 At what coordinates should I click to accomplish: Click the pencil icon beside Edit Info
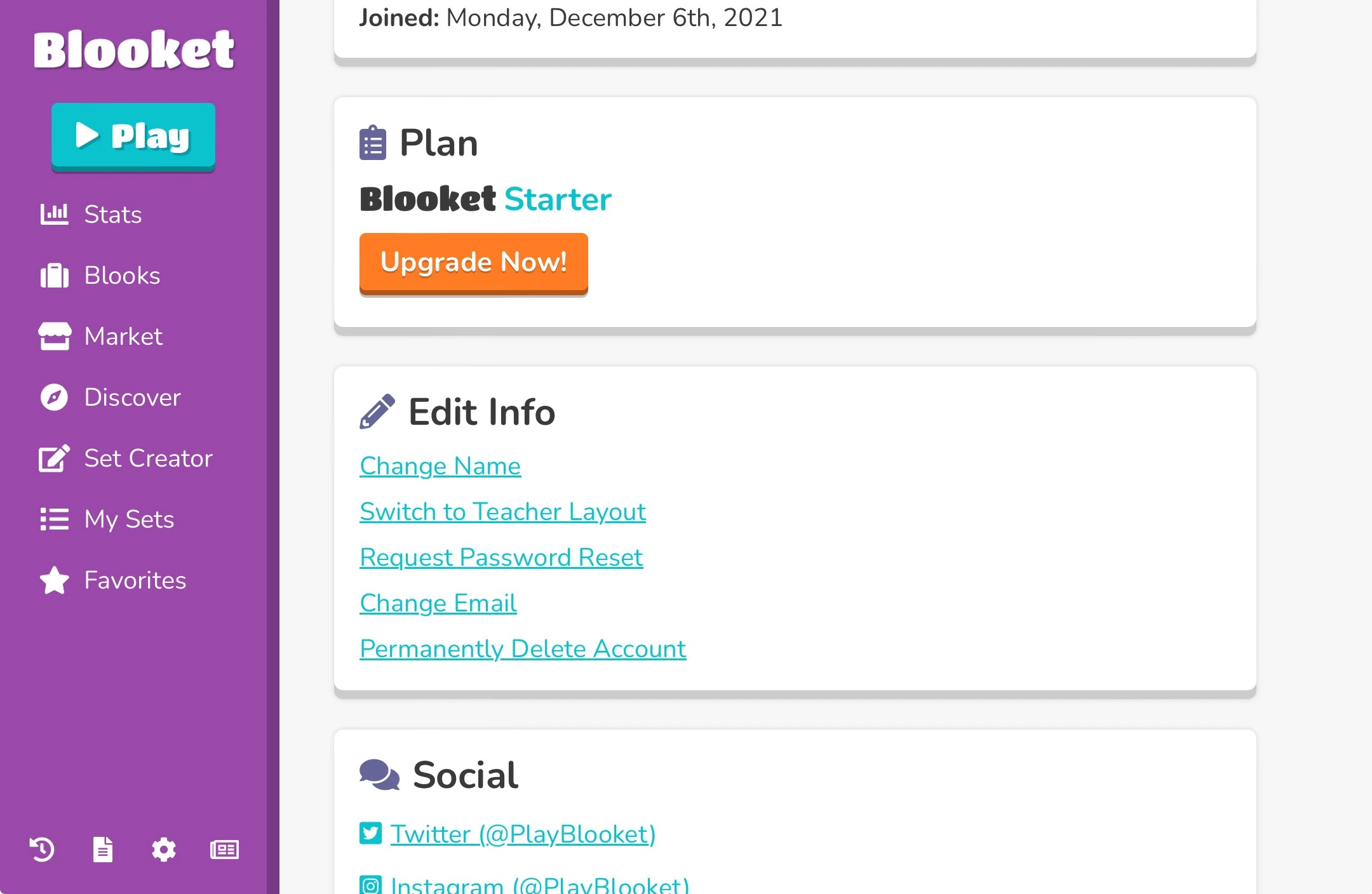[377, 411]
